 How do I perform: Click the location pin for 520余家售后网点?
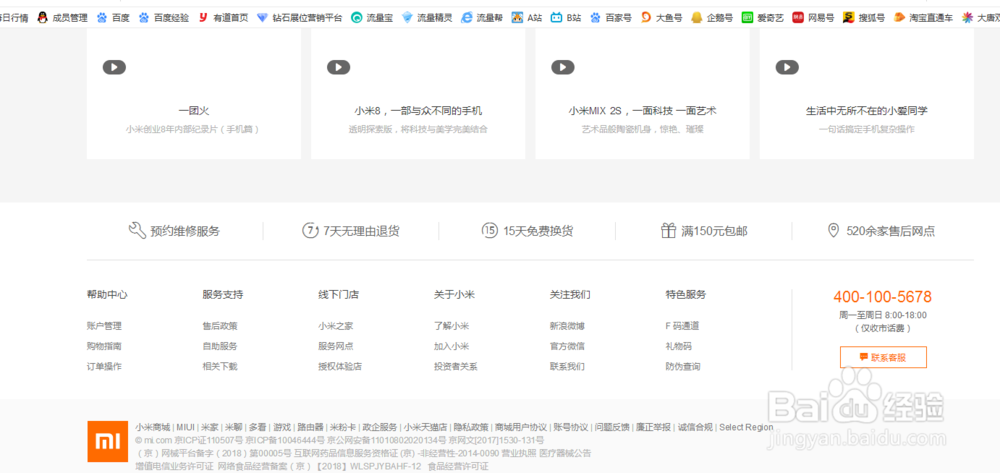click(833, 231)
